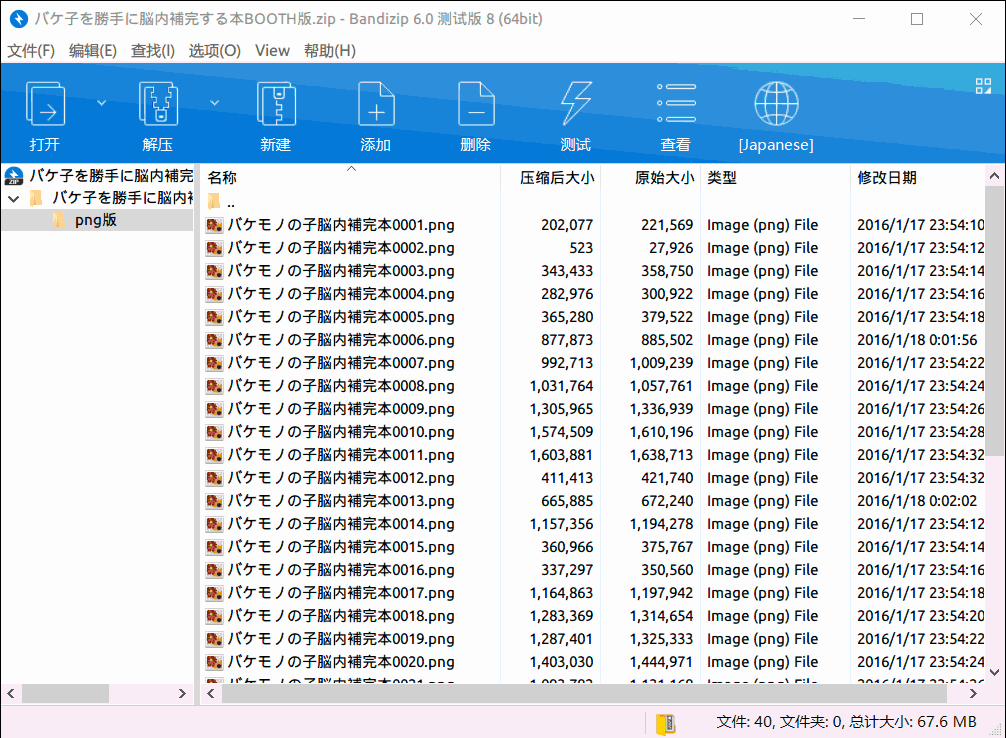The width and height of the screenshot is (1006, 738).
Task: Open the 选项(O) menu
Action: click(214, 51)
